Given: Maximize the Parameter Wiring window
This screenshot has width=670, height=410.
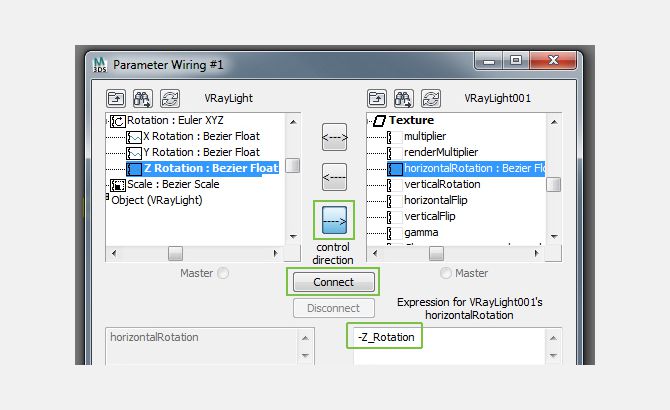Looking at the screenshot, I should point(516,60).
